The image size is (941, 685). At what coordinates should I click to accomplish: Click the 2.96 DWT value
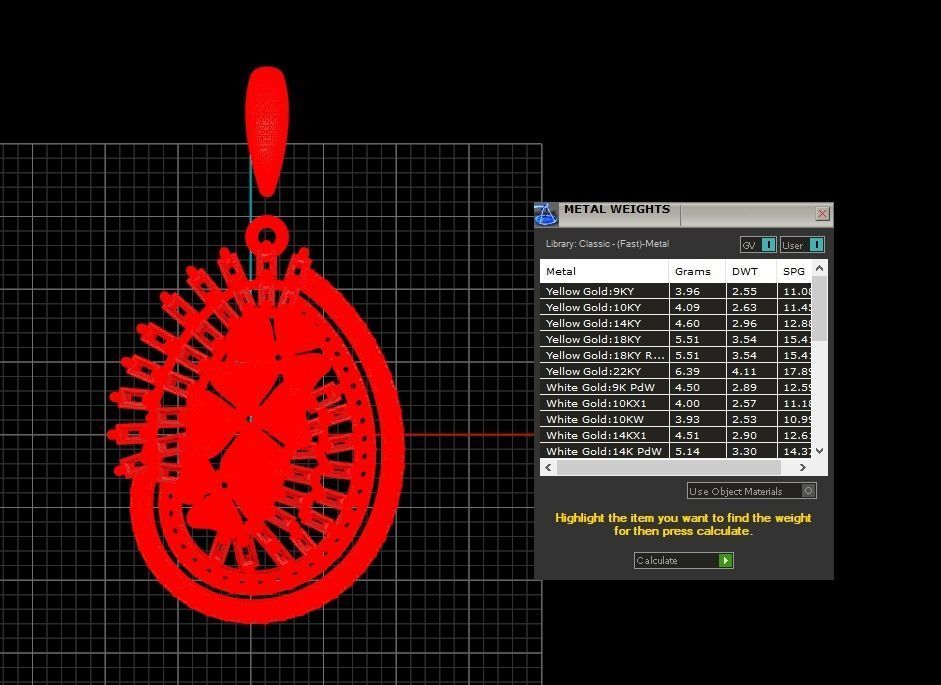click(x=744, y=323)
